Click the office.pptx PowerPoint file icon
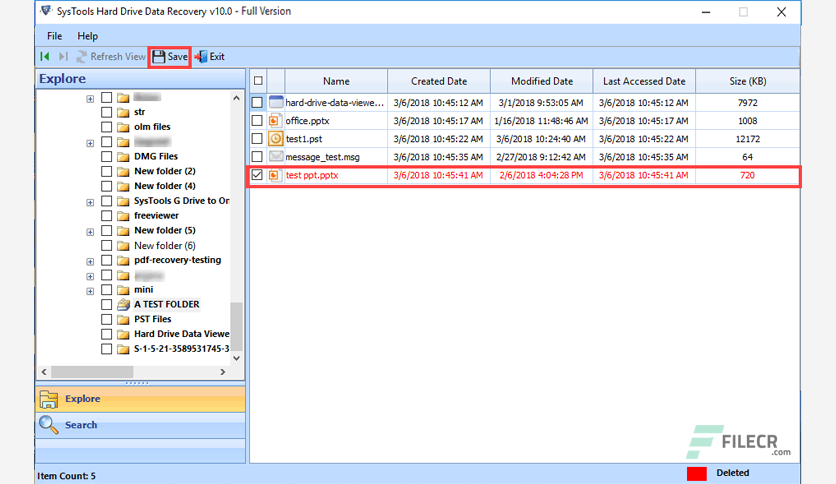Viewport: 836px width, 484px height. tap(275, 120)
